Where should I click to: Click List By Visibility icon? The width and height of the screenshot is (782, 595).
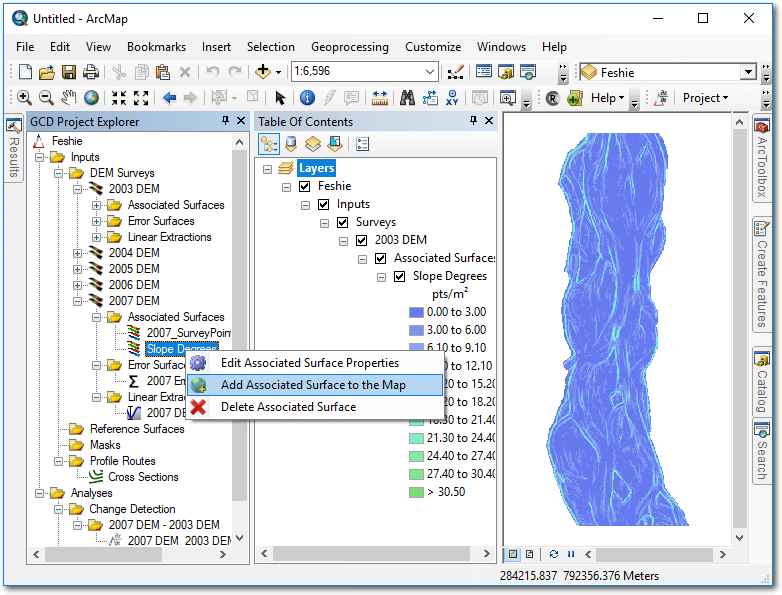pos(313,145)
